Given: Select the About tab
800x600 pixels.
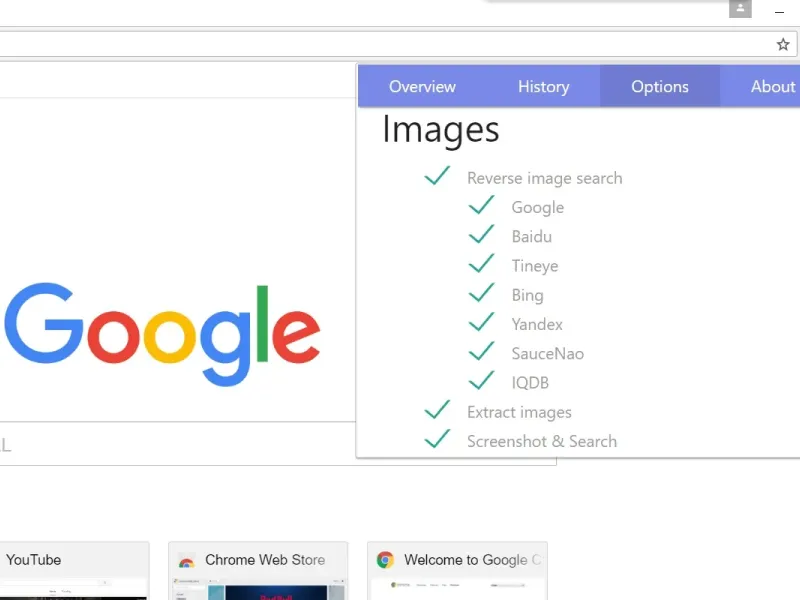Looking at the screenshot, I should 772,87.
